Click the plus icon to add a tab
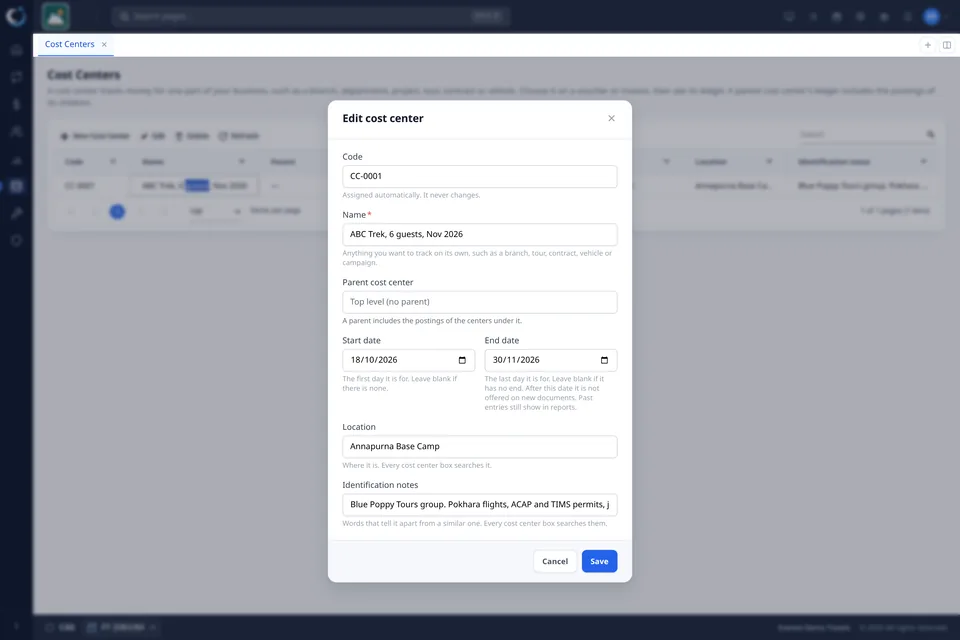Screen dimensions: 960x640 pyautogui.click(x=928, y=45)
